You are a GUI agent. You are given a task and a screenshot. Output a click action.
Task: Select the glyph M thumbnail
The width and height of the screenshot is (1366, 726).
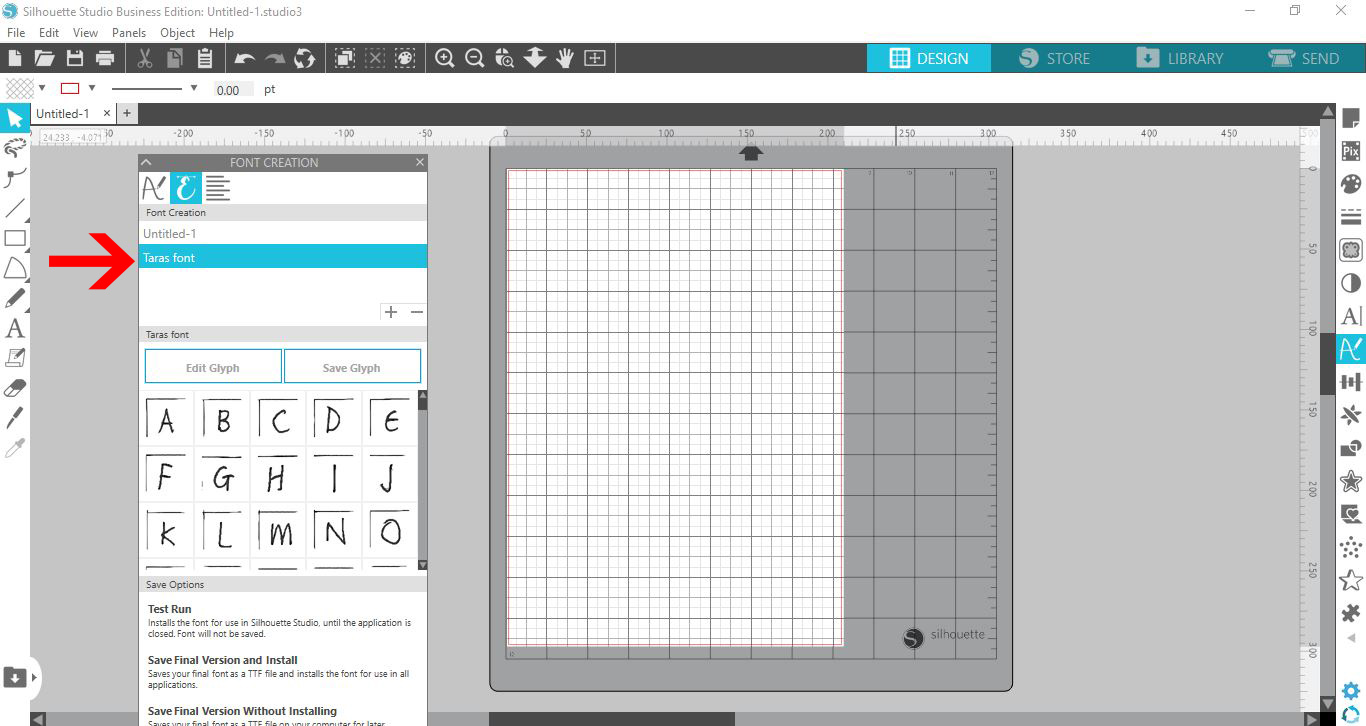[x=279, y=533]
